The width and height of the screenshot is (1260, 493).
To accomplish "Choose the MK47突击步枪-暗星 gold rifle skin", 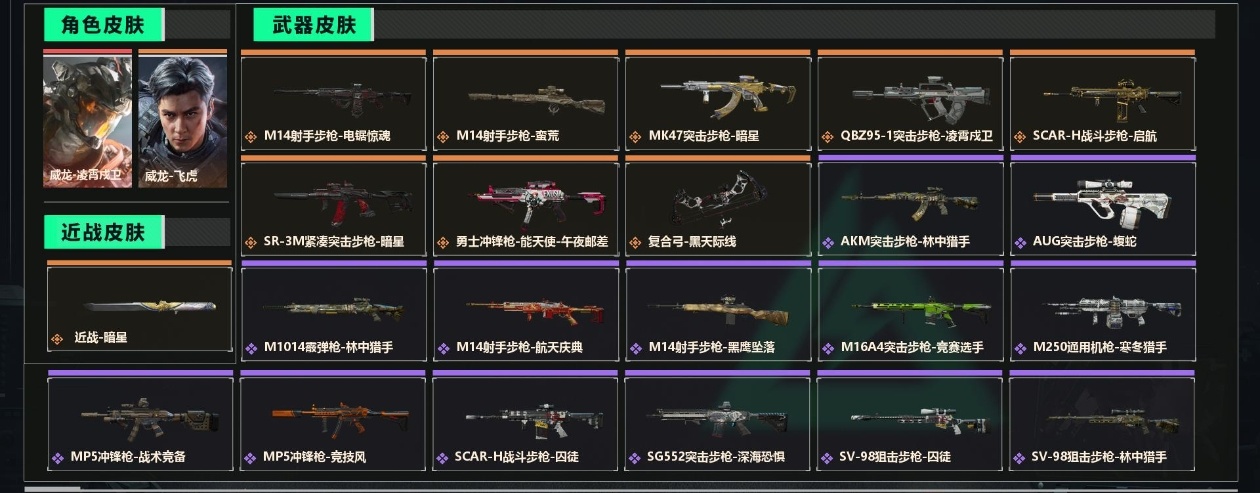I will (717, 102).
